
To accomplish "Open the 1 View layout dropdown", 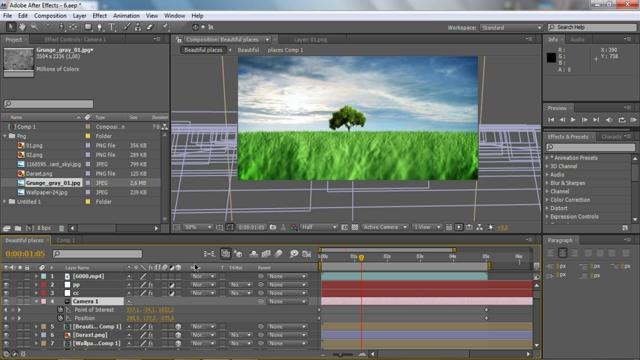I will [x=427, y=227].
